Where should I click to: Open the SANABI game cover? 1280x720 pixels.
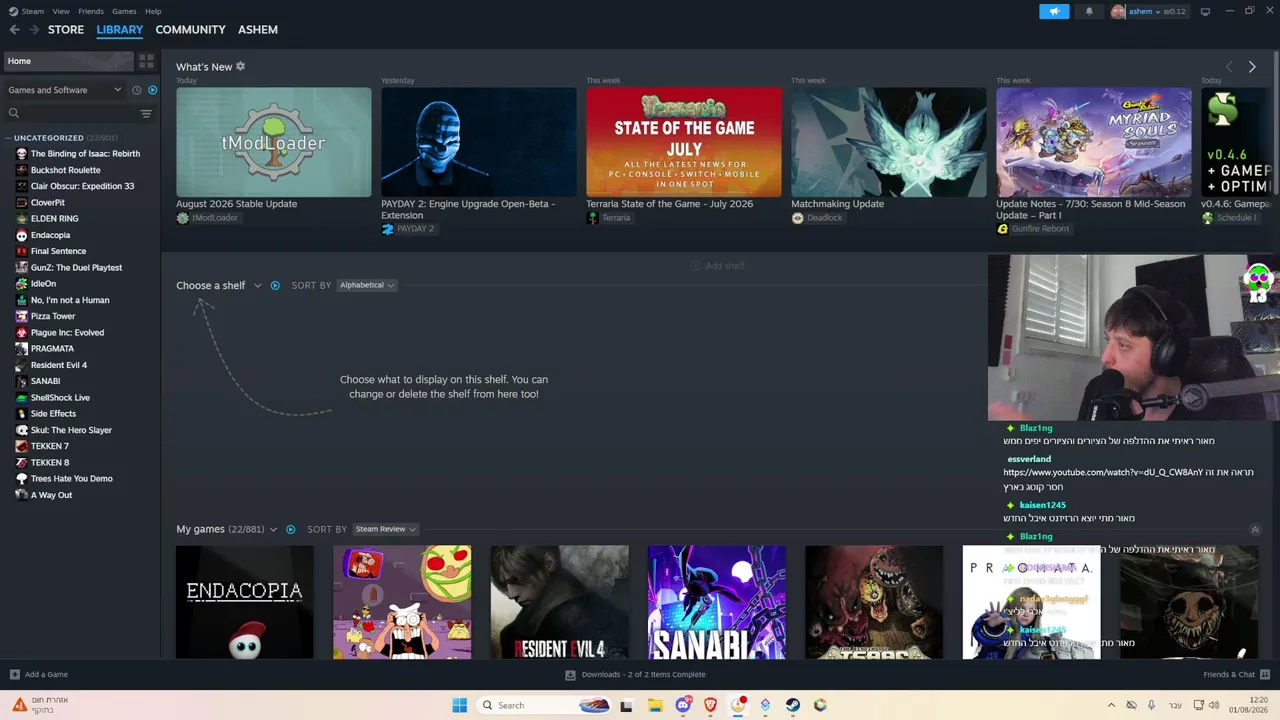(x=717, y=602)
